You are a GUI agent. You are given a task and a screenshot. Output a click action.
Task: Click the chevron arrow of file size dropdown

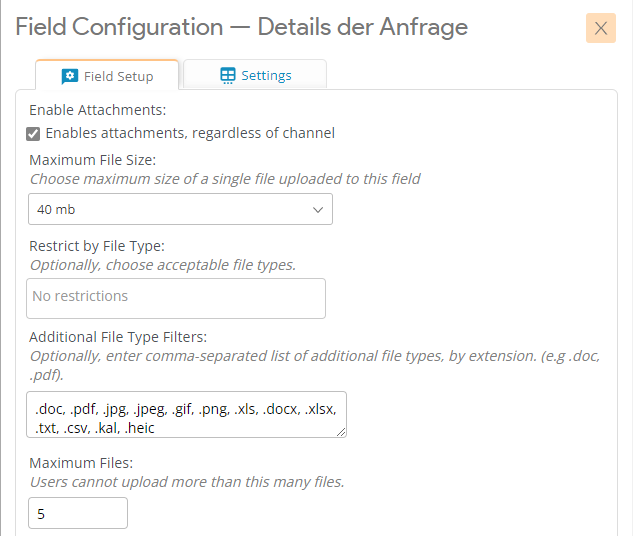point(318,209)
